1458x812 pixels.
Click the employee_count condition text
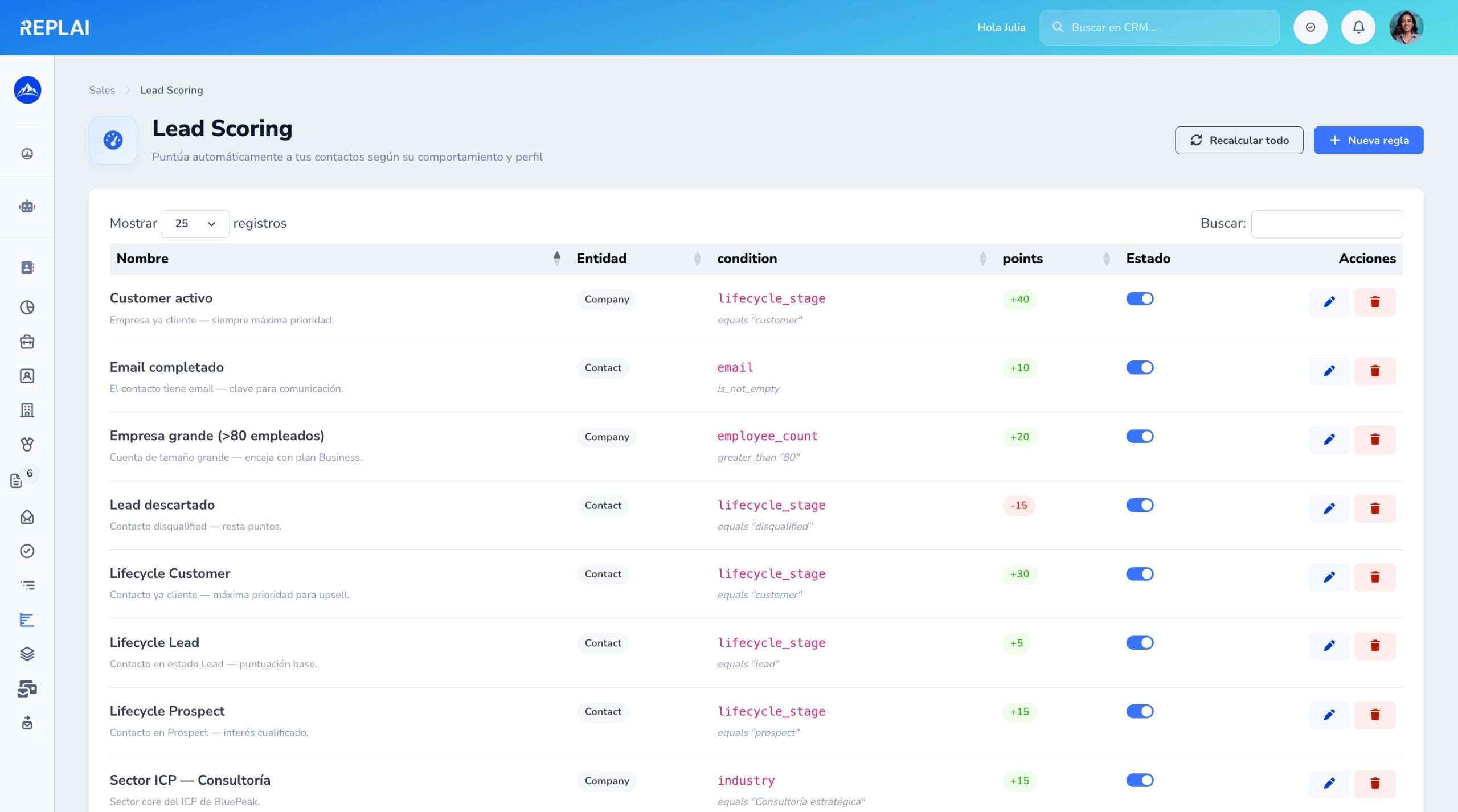click(767, 436)
